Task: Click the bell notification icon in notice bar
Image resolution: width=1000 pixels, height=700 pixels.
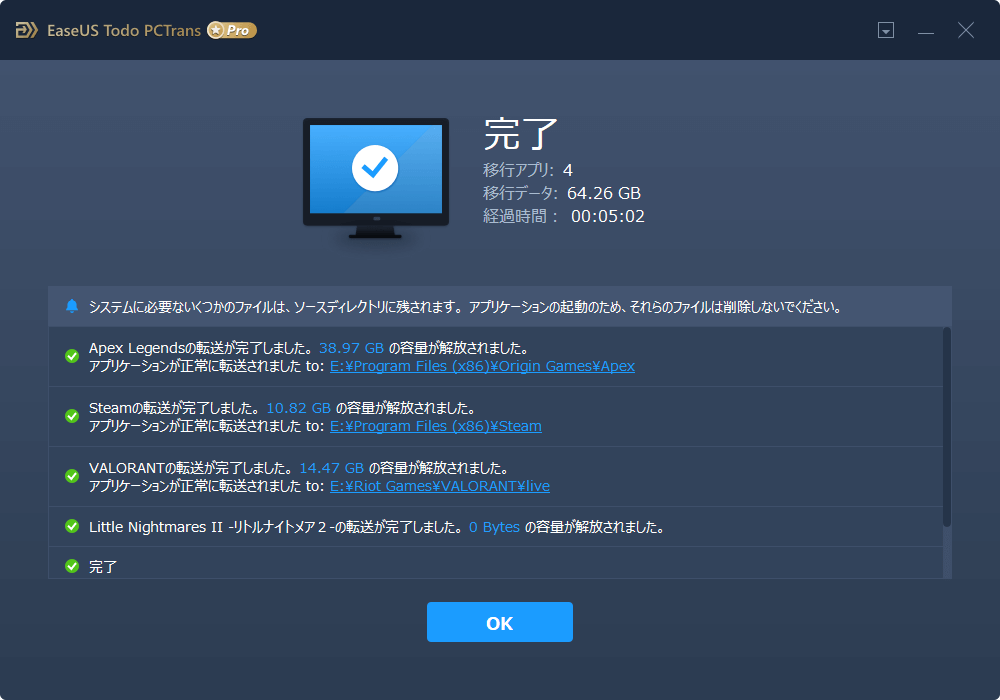Action: point(72,307)
